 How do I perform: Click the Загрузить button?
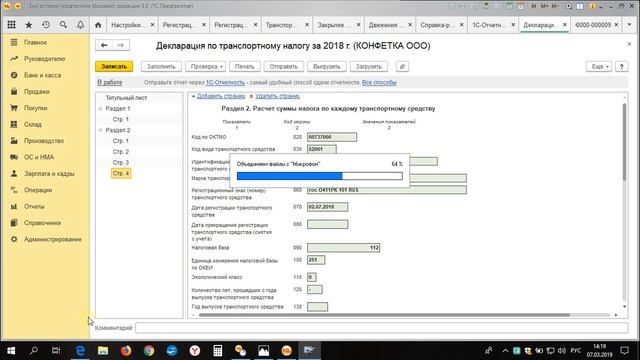coord(369,67)
